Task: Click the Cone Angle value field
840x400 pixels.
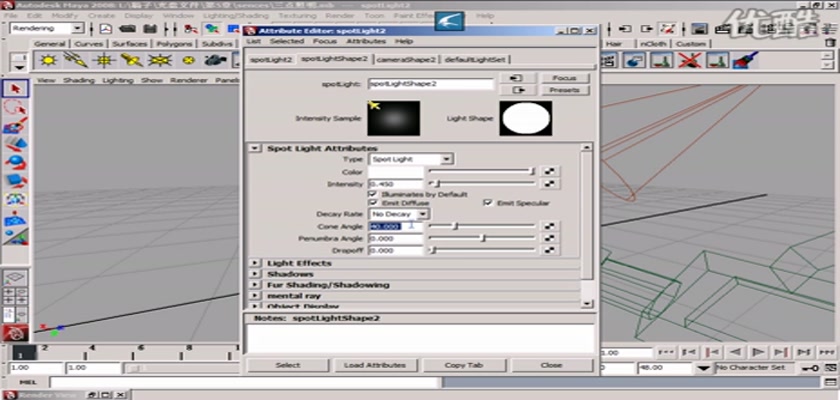Action: pos(396,227)
